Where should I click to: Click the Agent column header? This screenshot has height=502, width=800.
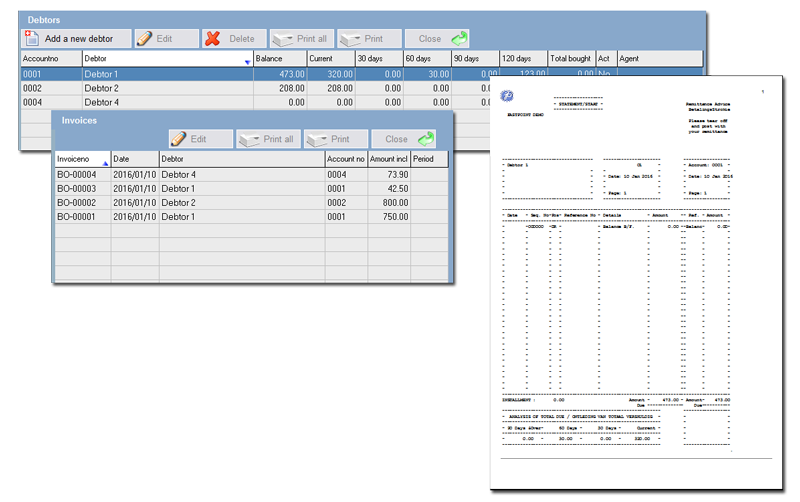[660, 58]
